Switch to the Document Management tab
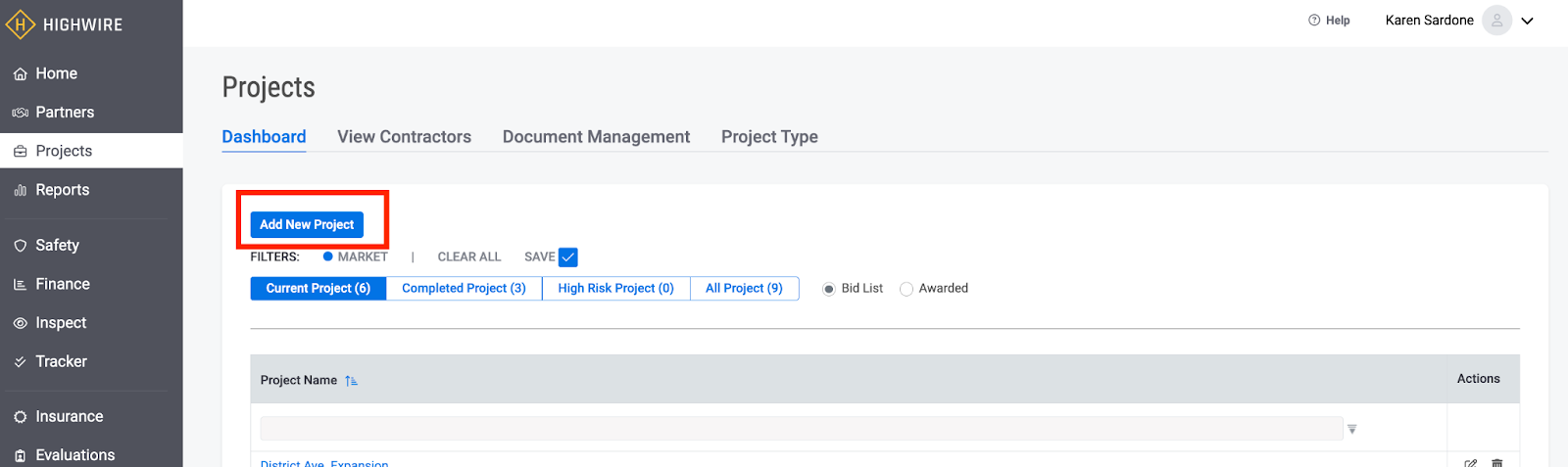Viewport: 1568px width, 467px height. [x=596, y=137]
